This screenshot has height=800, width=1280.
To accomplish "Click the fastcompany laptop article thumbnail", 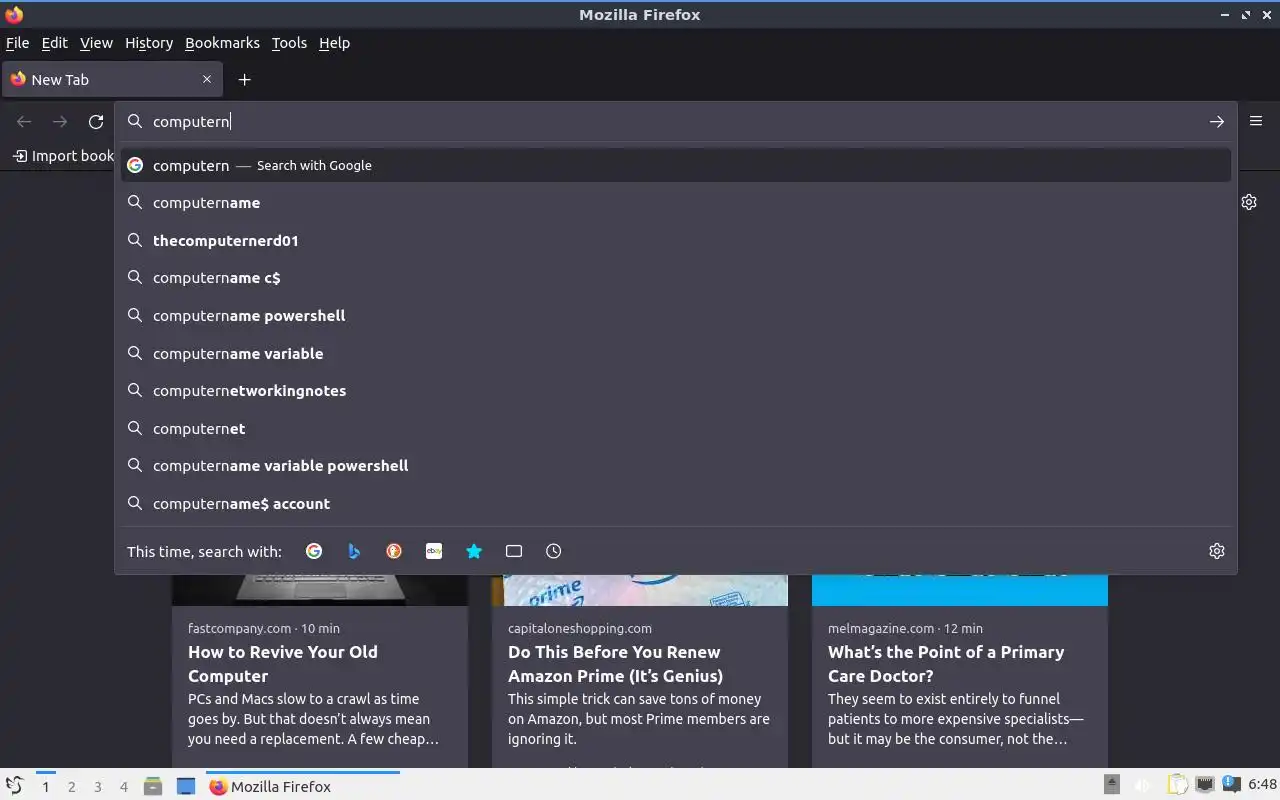I will [x=320, y=590].
